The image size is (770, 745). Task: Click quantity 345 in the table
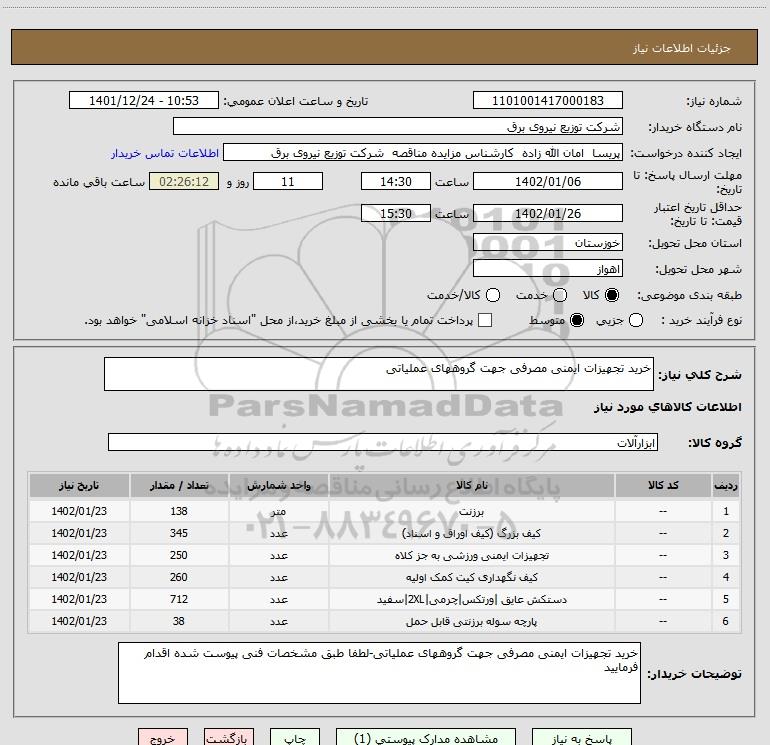(x=179, y=533)
